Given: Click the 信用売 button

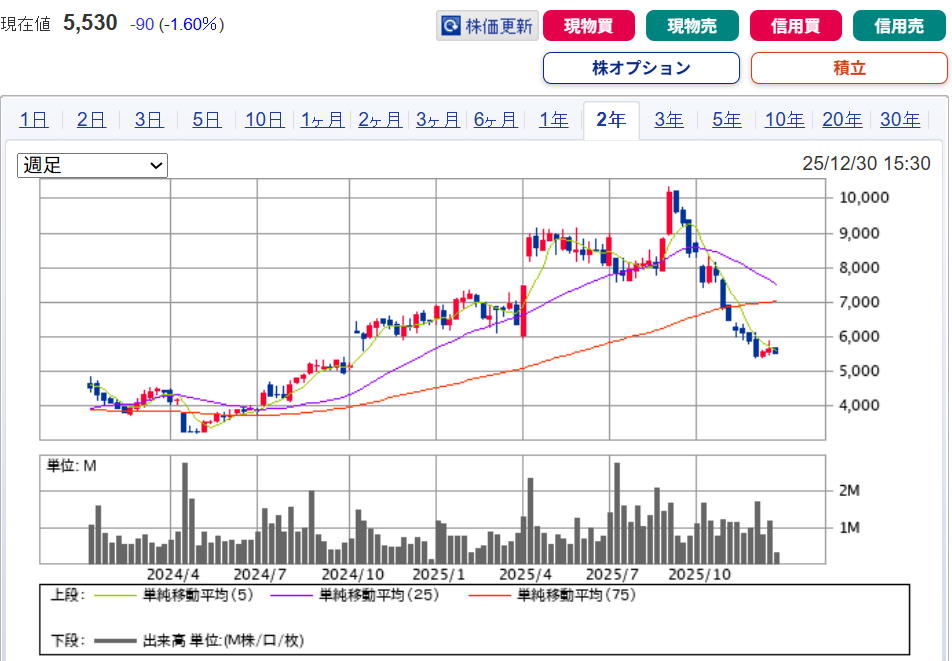Looking at the screenshot, I should coord(899,26).
